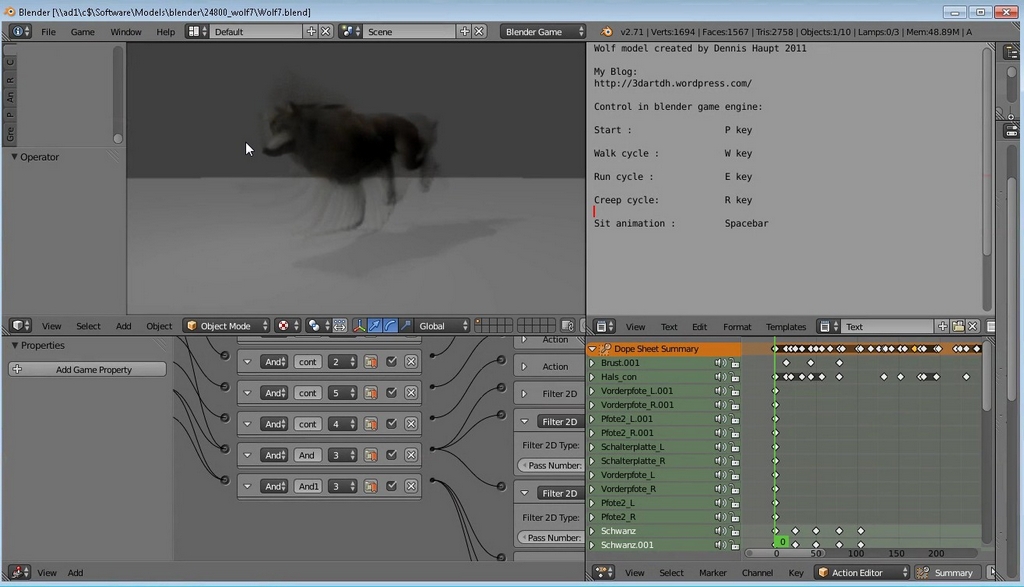
Task: Remove controller 'cont' 2 with its X icon
Action: [411, 362]
